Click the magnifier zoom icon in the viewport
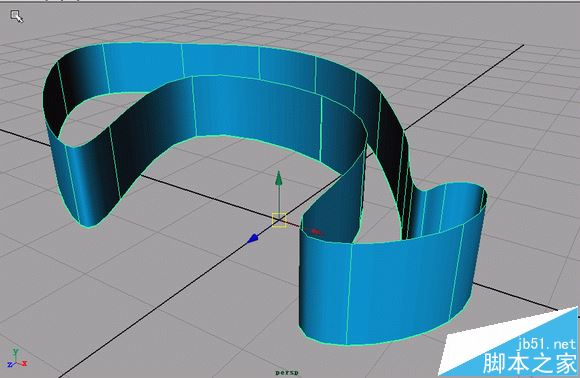Image resolution: width=580 pixels, height=378 pixels. [x=16, y=16]
